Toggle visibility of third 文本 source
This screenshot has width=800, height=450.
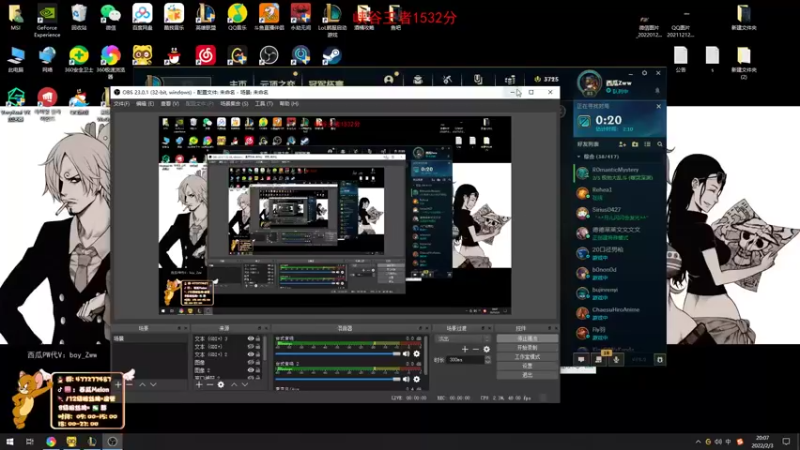pyautogui.click(x=251, y=355)
